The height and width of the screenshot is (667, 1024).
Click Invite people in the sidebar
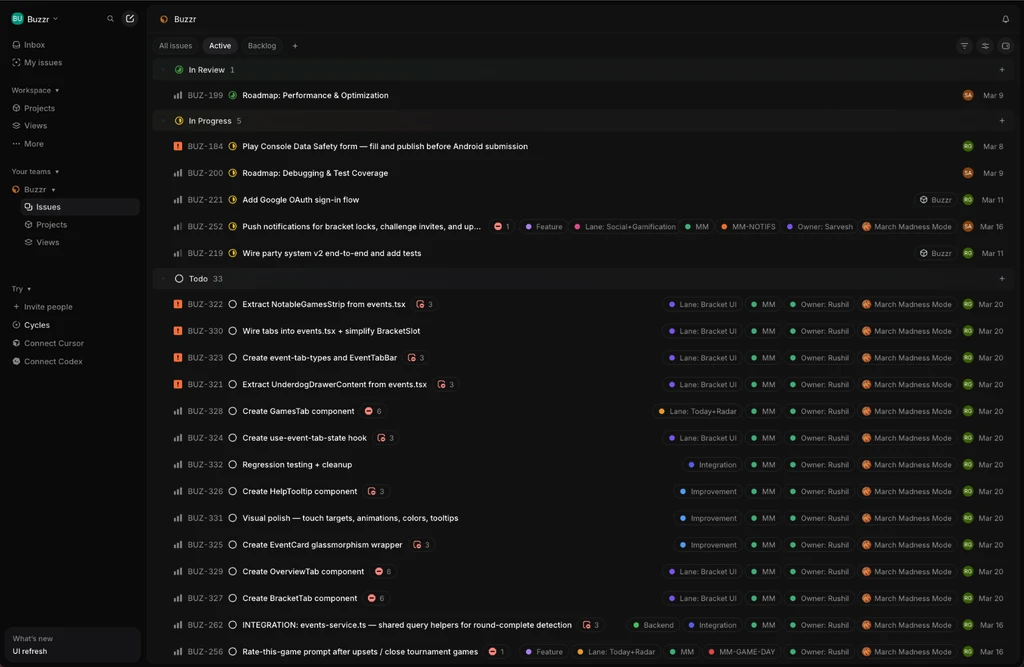tap(48, 307)
